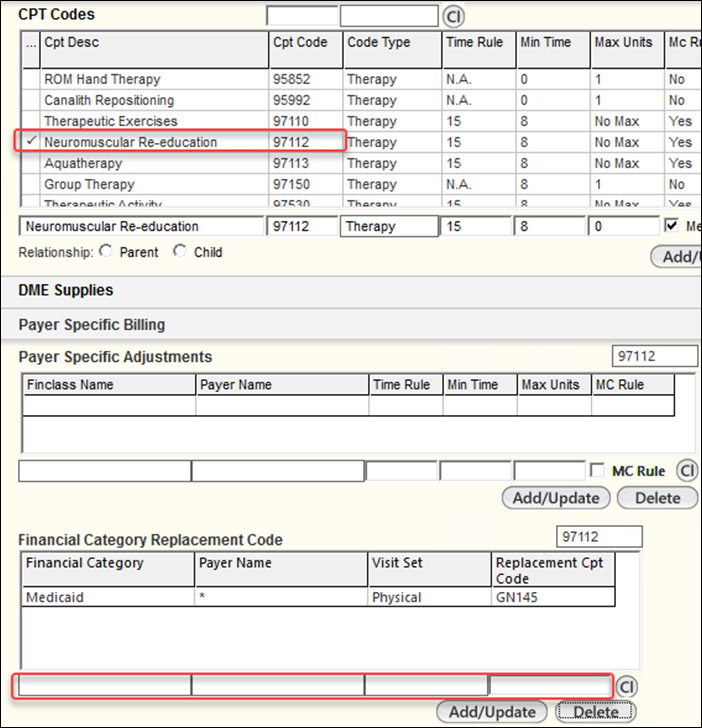Click the Payer Name header in Payer Adjustments table
Viewport: 702px width, 728px height.
[282, 385]
